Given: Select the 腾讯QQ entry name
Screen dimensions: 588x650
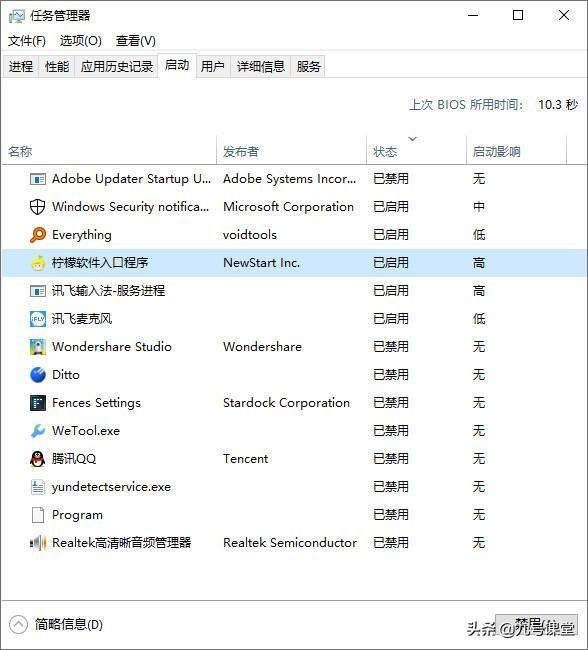Looking at the screenshot, I should (x=74, y=459).
